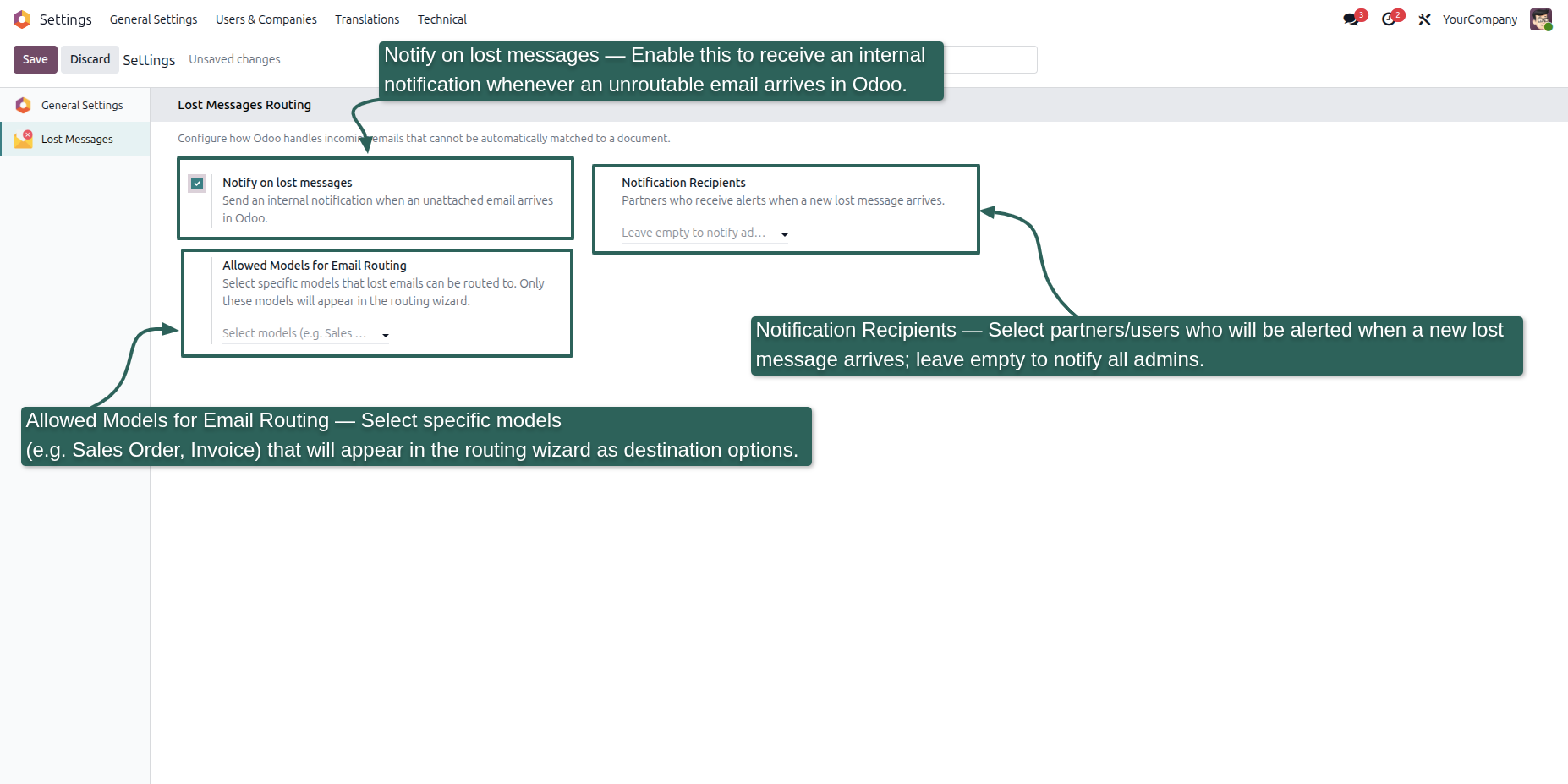Viewport: 1568px width, 784px height.
Task: Click the General Settings sidebar icon
Action: [23, 105]
